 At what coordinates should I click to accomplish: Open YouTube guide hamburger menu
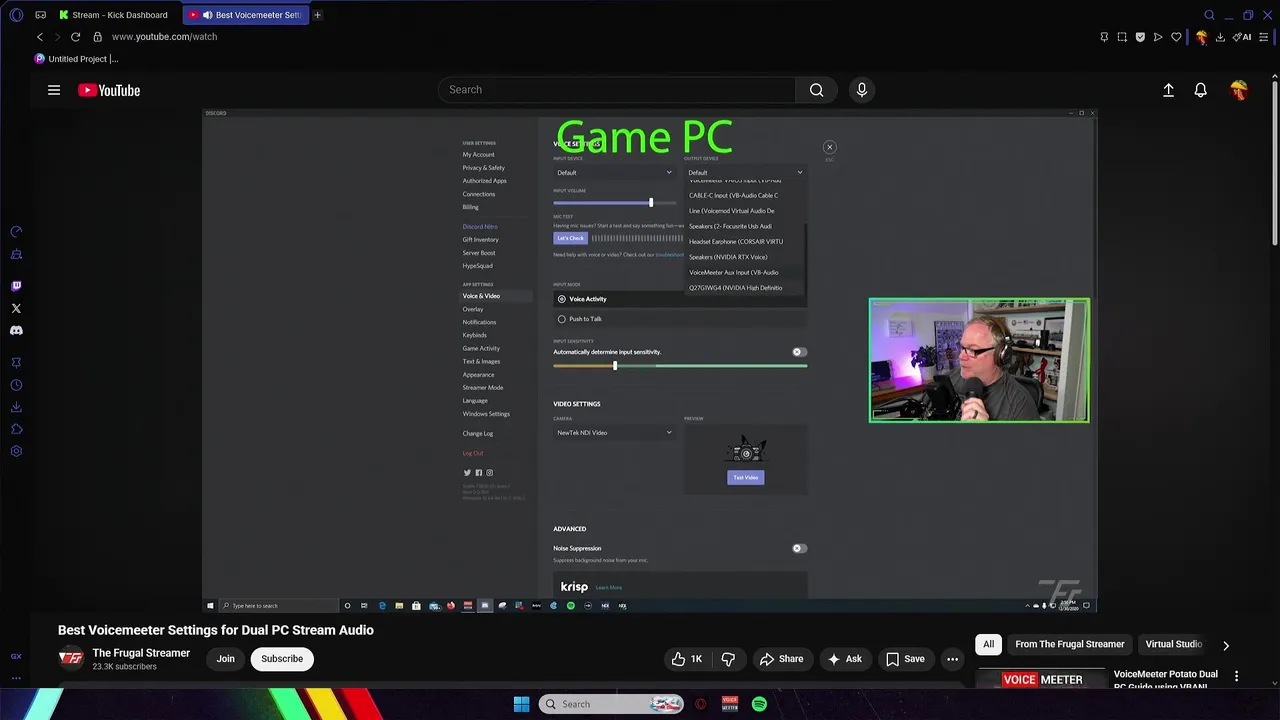(54, 90)
